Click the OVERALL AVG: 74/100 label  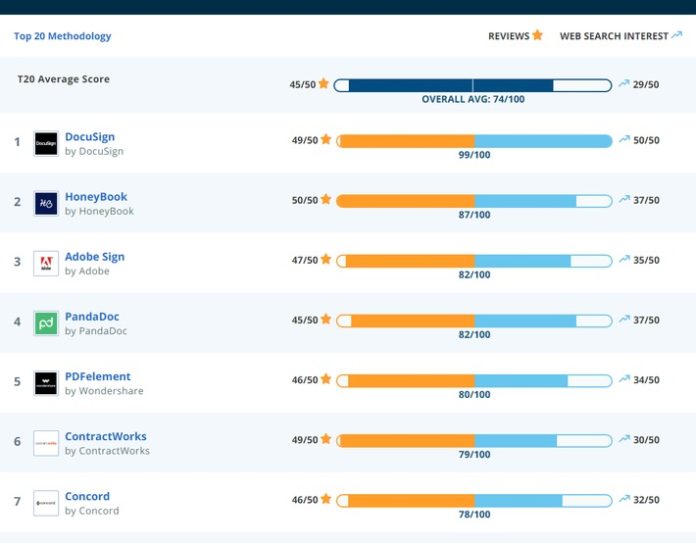click(473, 99)
